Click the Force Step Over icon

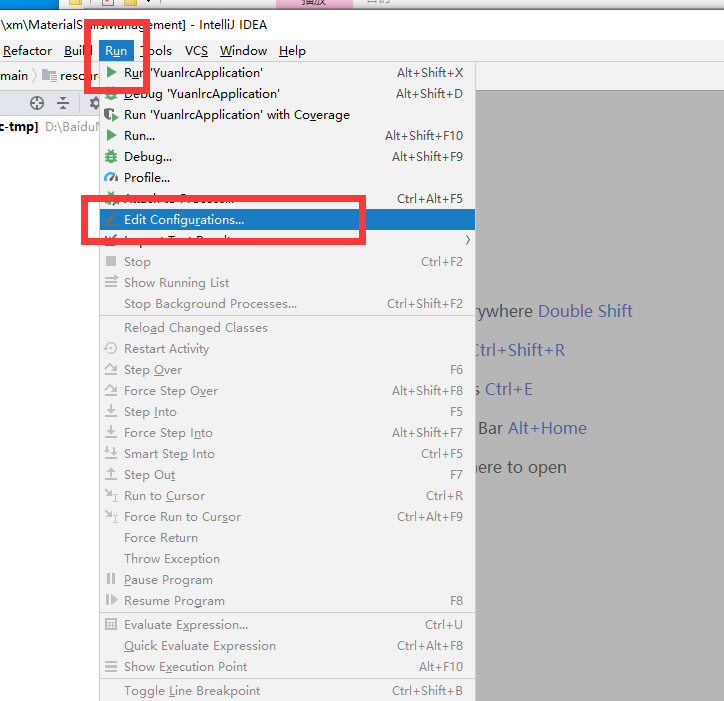111,390
